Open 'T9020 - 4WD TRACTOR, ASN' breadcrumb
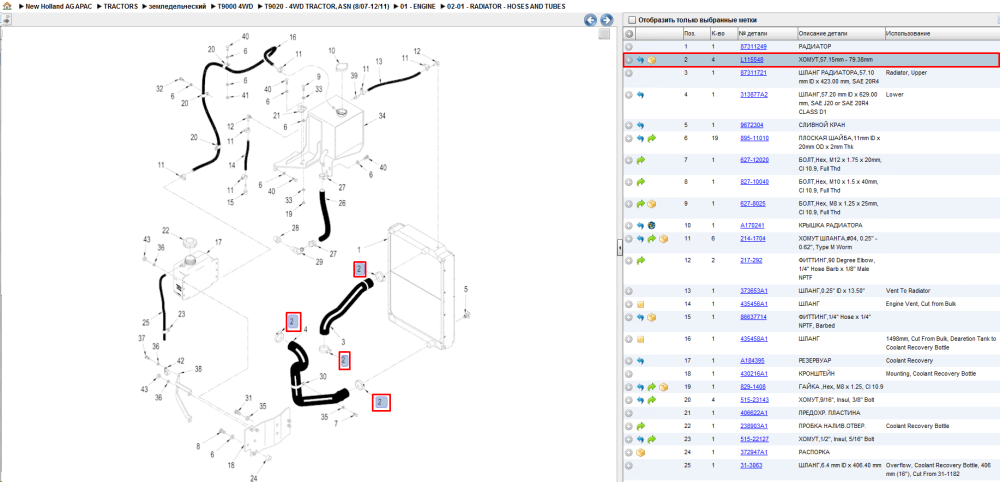 [327, 6]
